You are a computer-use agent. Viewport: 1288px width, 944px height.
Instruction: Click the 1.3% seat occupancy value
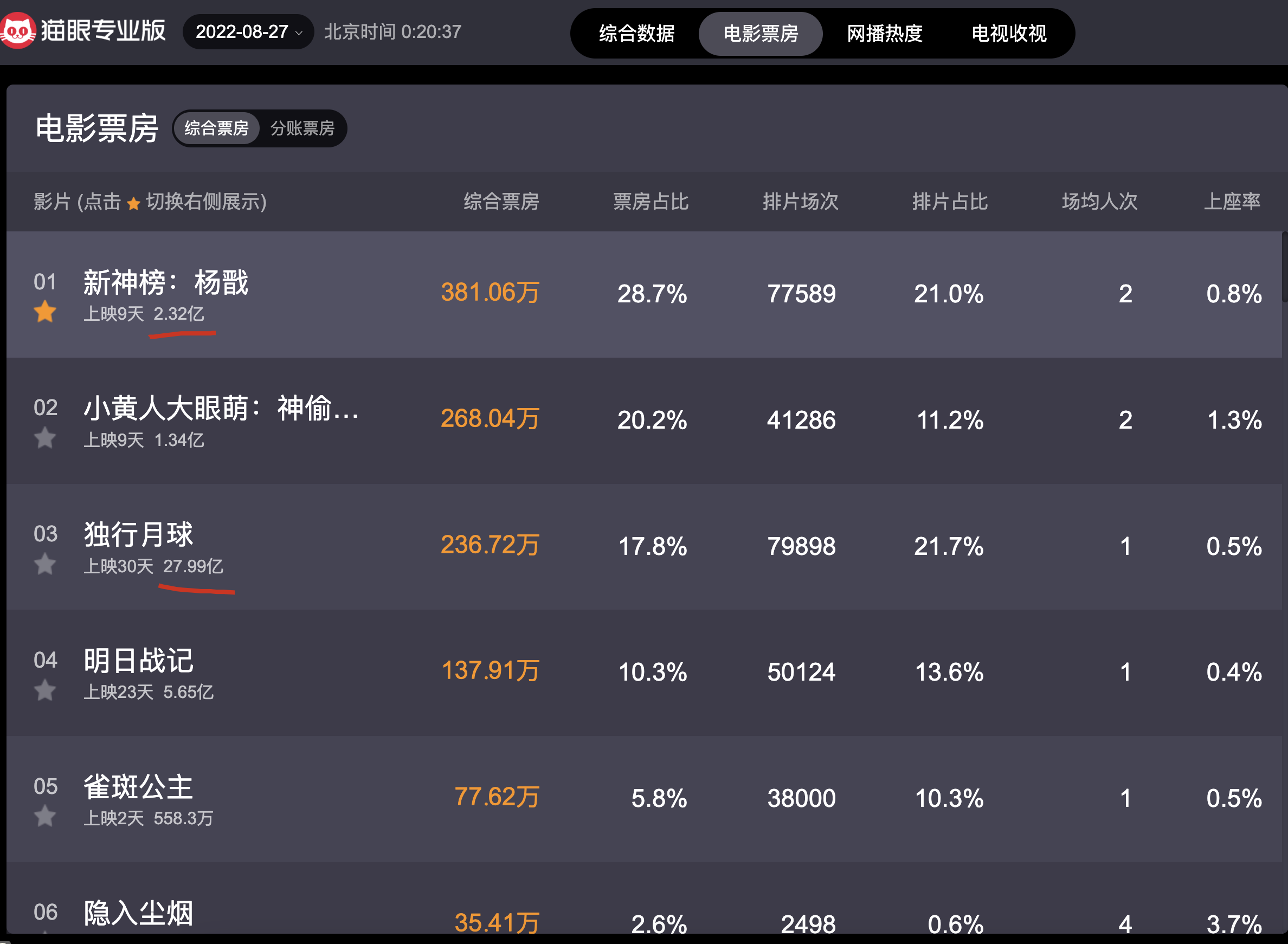pyautogui.click(x=1234, y=421)
